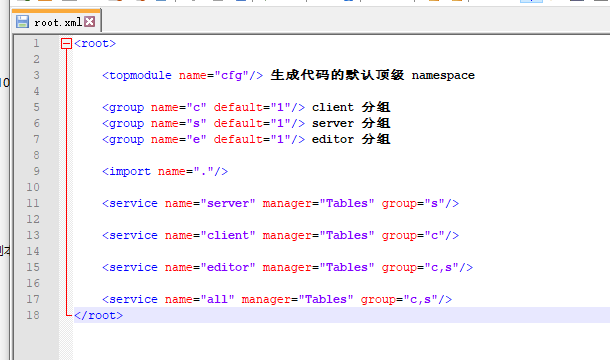Click the "server" service name value
The height and width of the screenshot is (360, 610).
pyautogui.click(x=228, y=203)
